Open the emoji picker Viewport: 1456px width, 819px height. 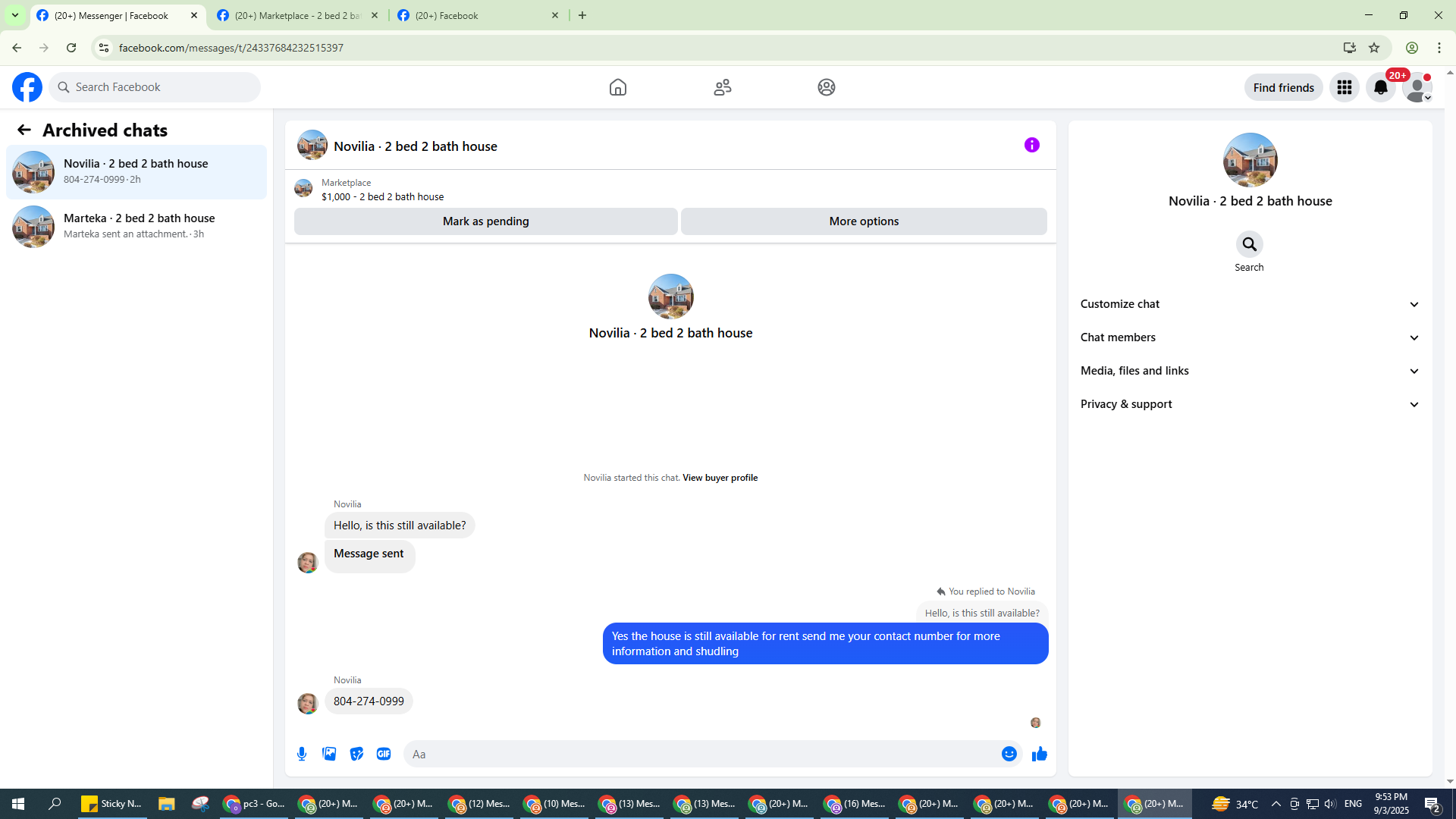click(1009, 754)
